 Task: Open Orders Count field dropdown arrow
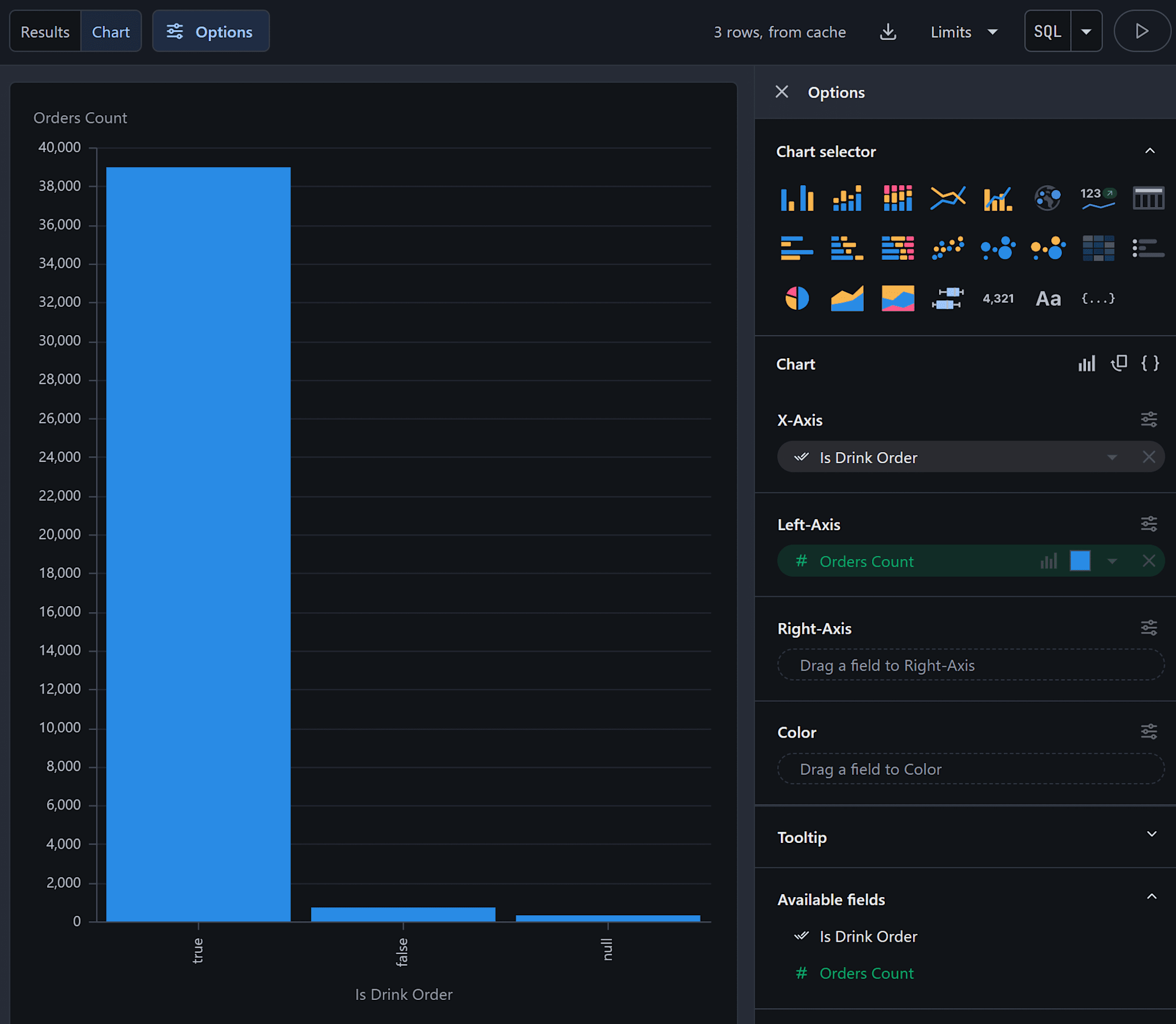coord(1111,561)
